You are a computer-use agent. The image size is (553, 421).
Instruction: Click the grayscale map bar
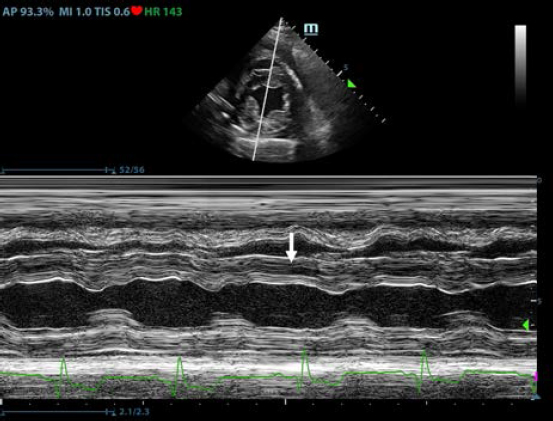[521, 65]
